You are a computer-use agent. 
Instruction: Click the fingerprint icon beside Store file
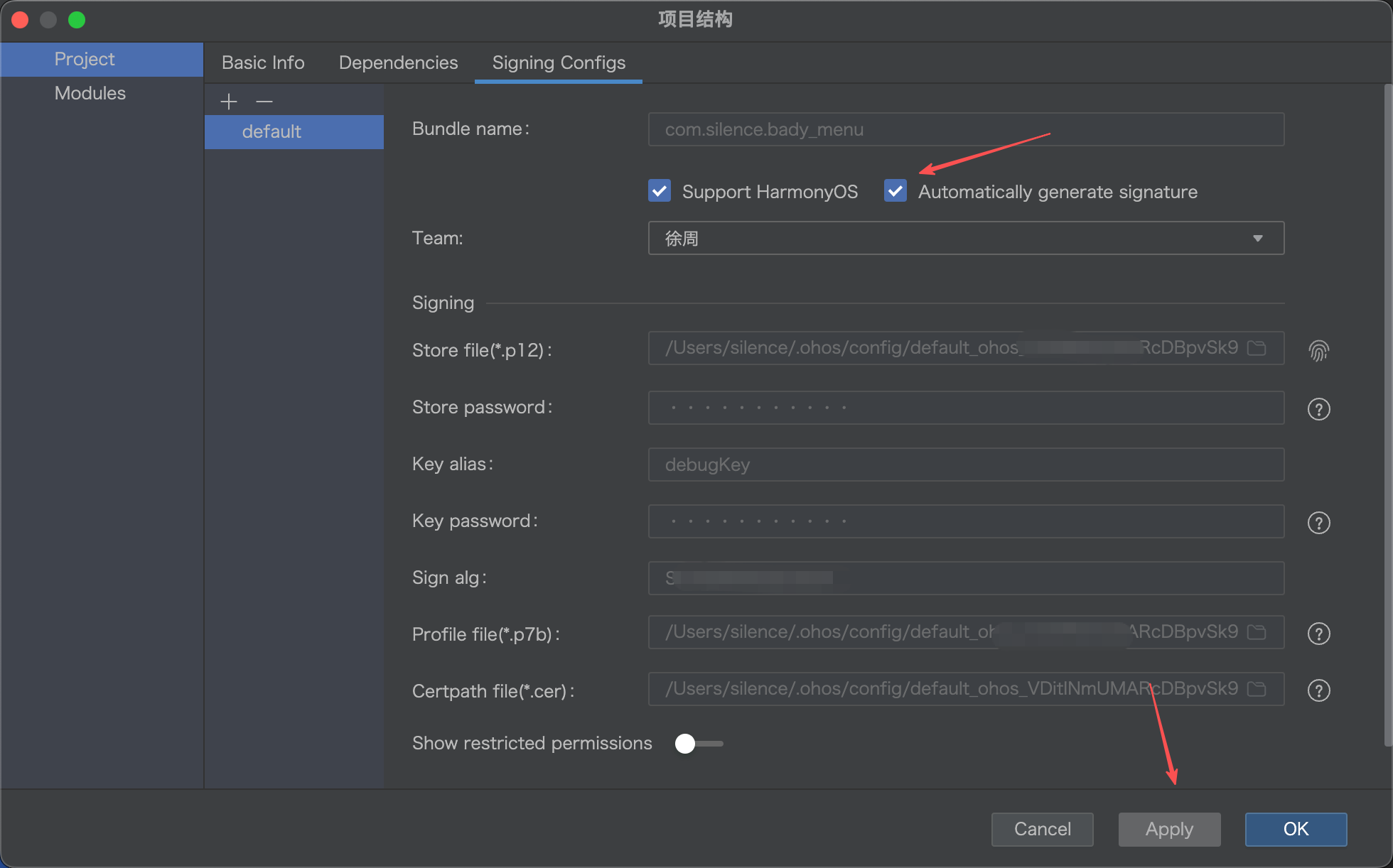point(1318,349)
